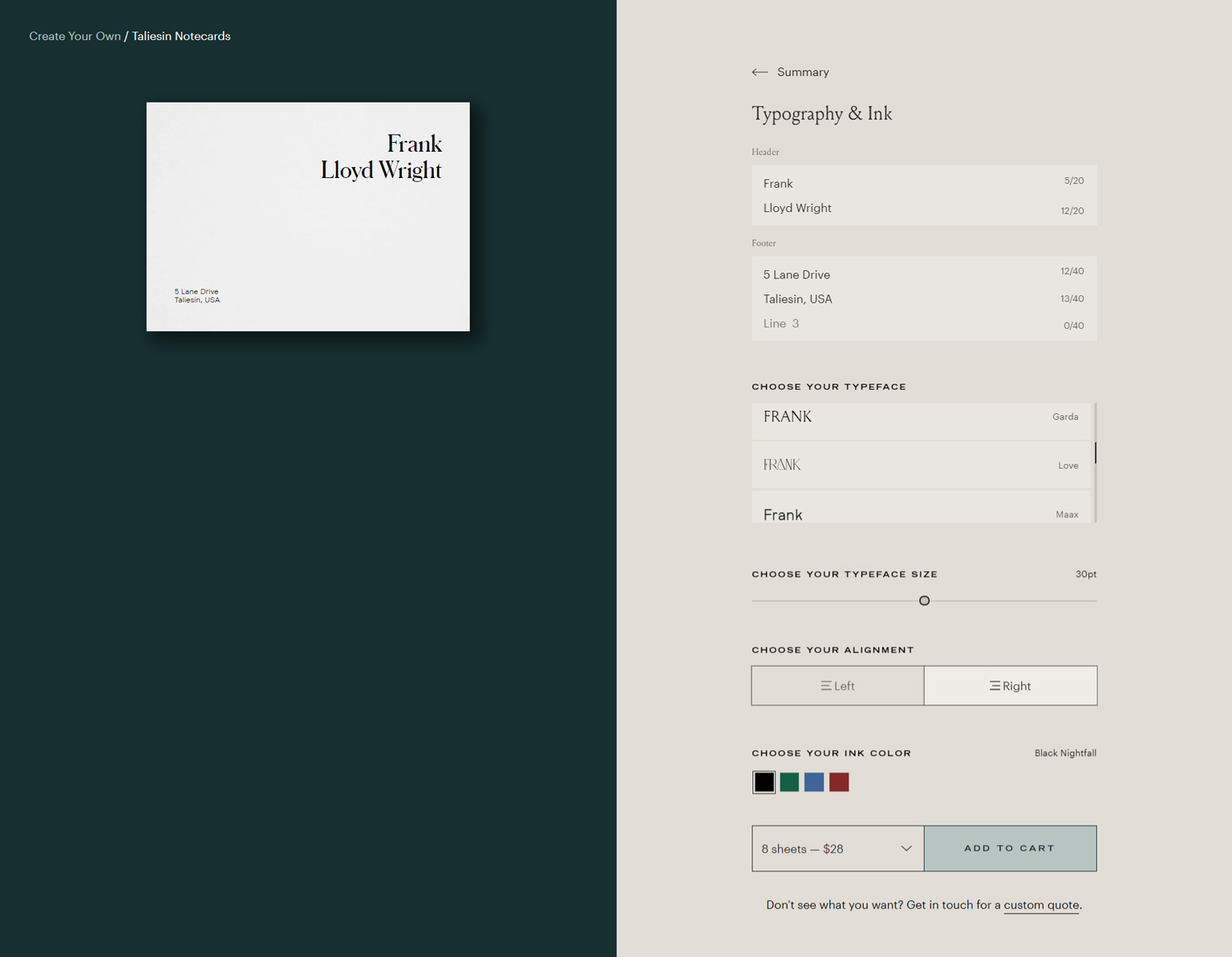The width and height of the screenshot is (1232, 957).
Task: Set alignment to Right
Action: point(1011,686)
